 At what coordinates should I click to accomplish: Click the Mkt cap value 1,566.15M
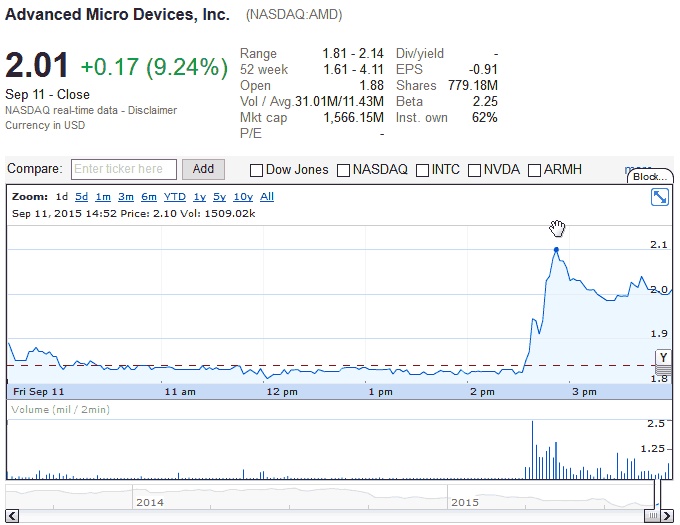353,117
